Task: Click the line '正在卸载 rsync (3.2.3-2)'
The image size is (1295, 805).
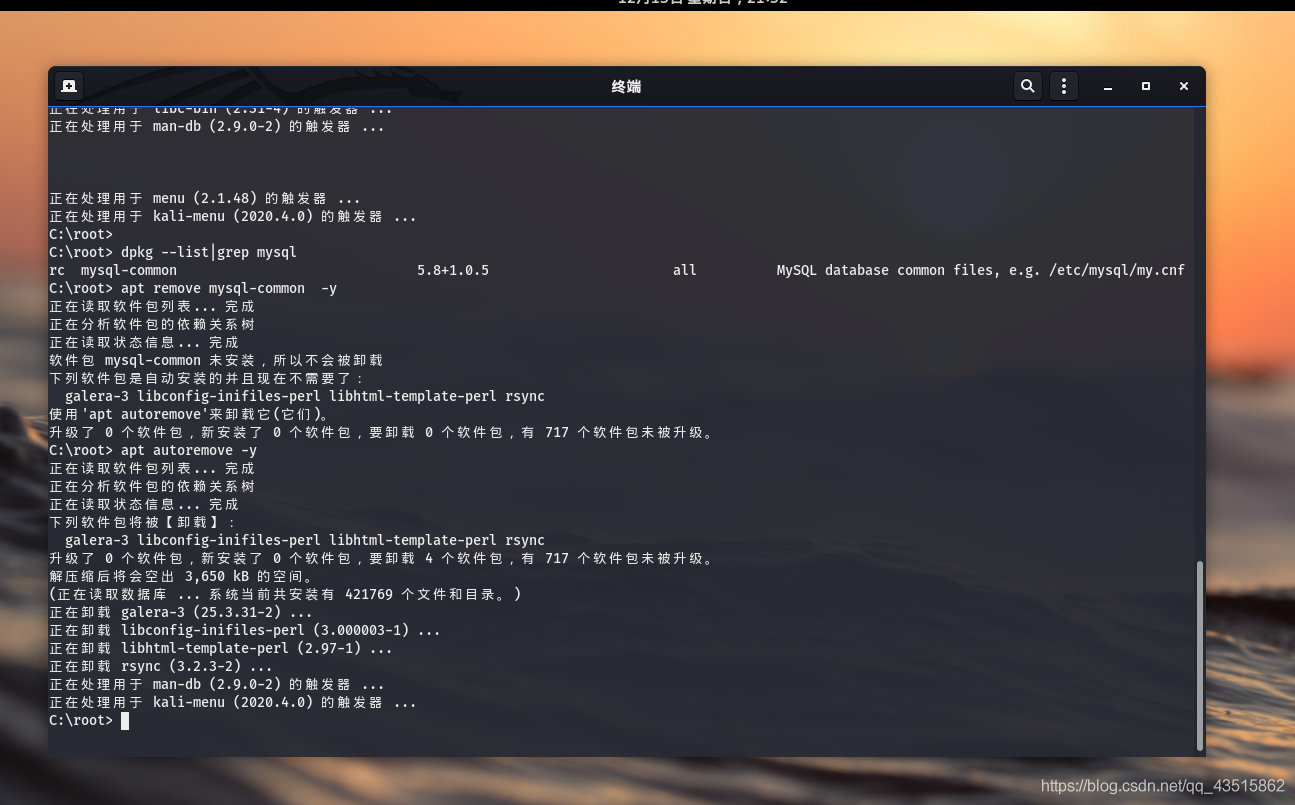Action: [161, 666]
